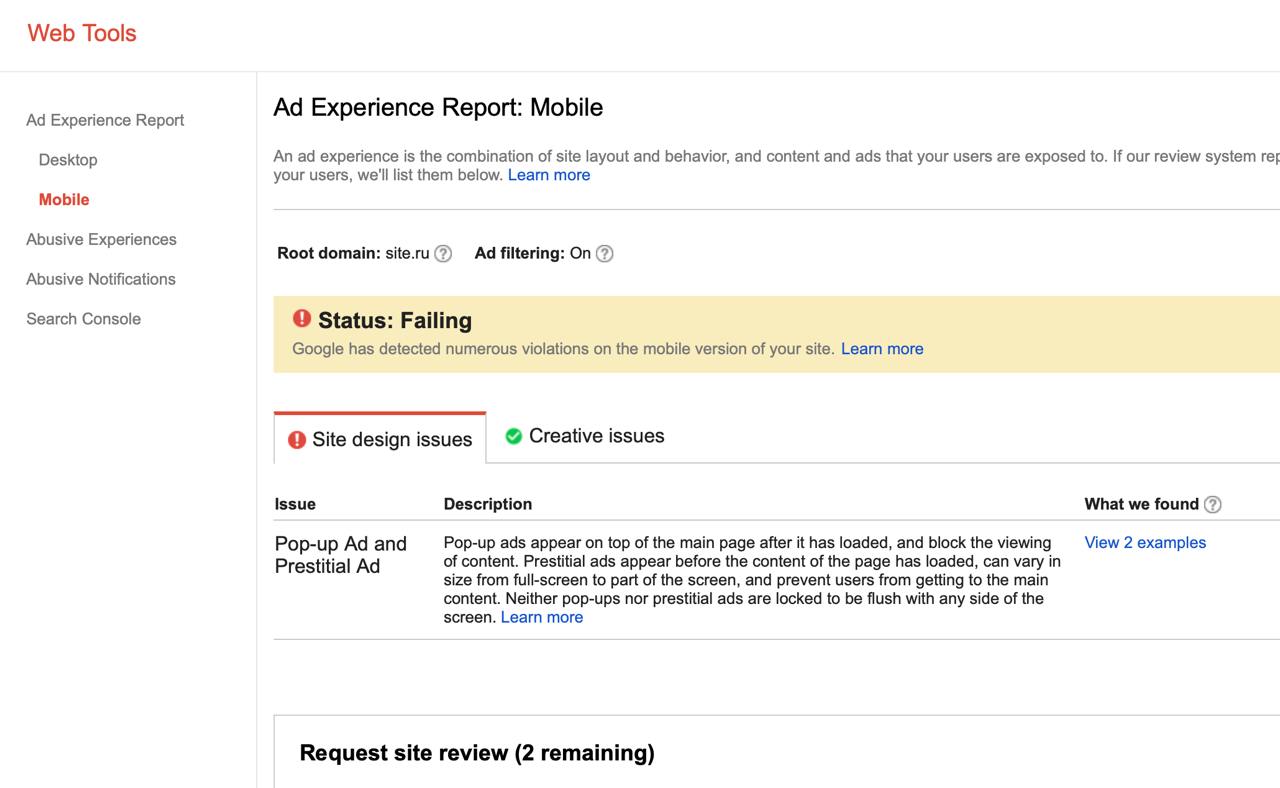
Task: Click the Web Tools logo text
Action: (82, 33)
